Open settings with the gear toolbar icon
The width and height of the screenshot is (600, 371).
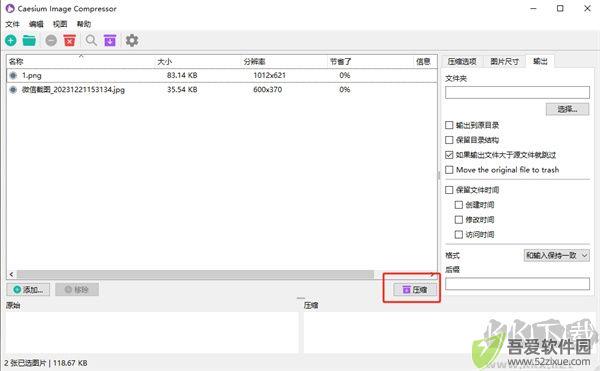[132, 40]
